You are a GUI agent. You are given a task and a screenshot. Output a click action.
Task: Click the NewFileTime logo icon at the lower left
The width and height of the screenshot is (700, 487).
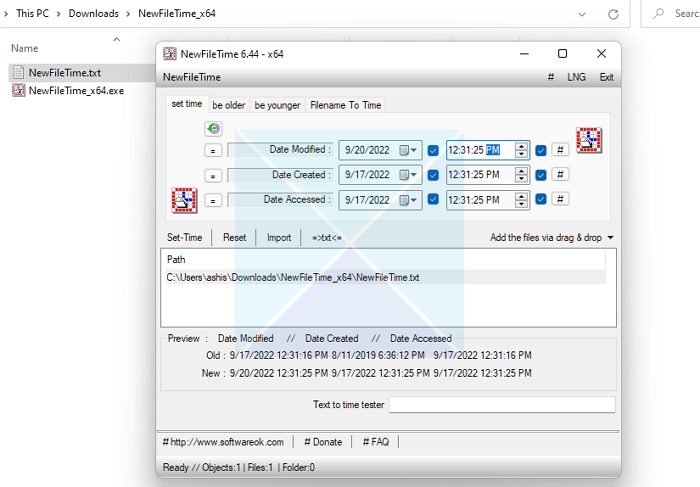[184, 200]
